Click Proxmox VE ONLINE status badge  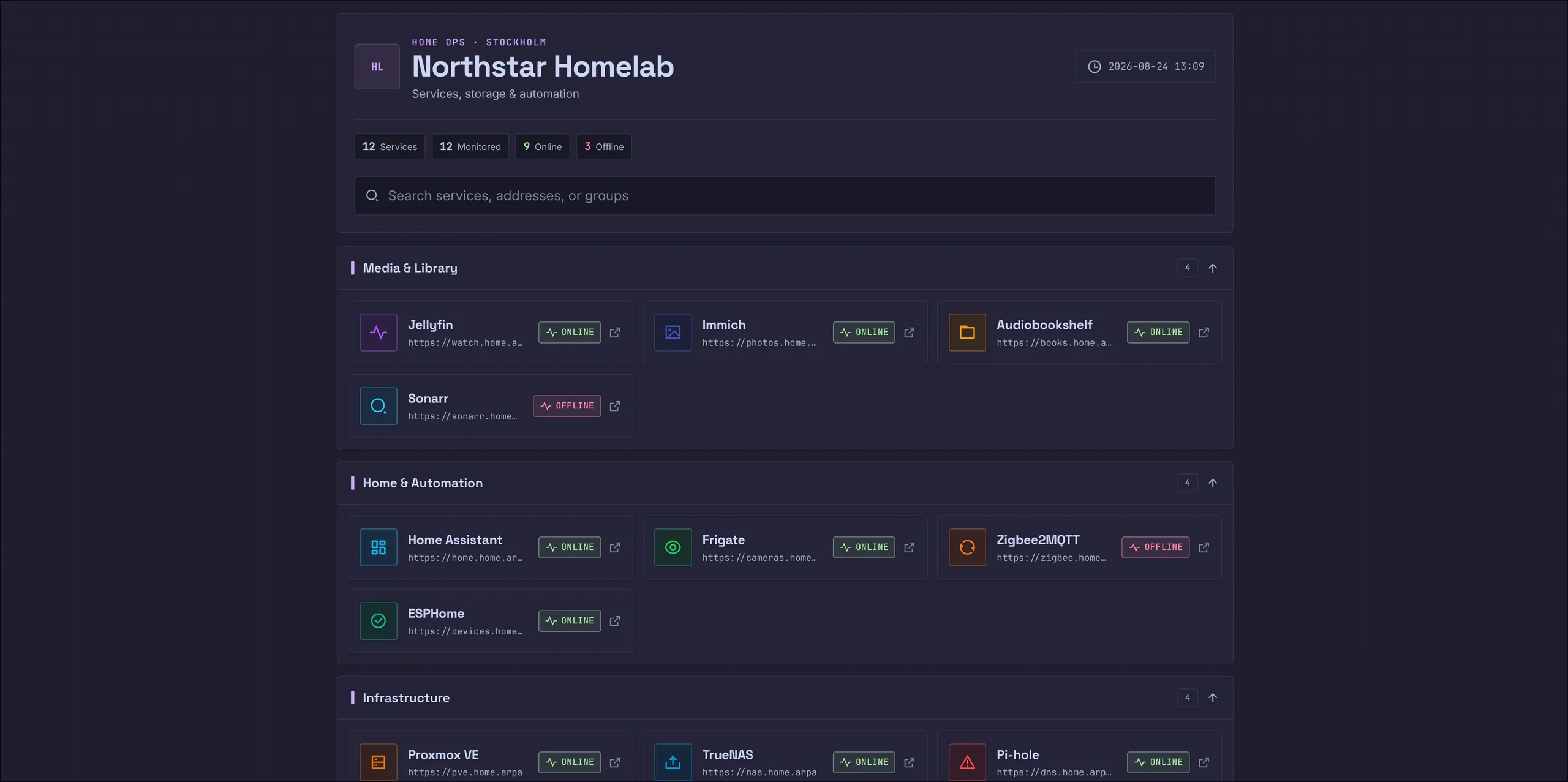click(570, 762)
